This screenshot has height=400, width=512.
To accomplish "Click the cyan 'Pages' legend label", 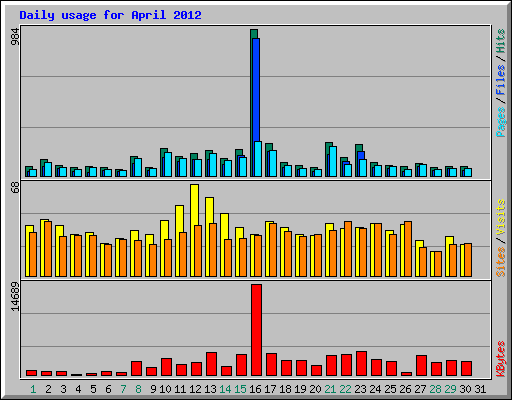I will click(x=501, y=122).
